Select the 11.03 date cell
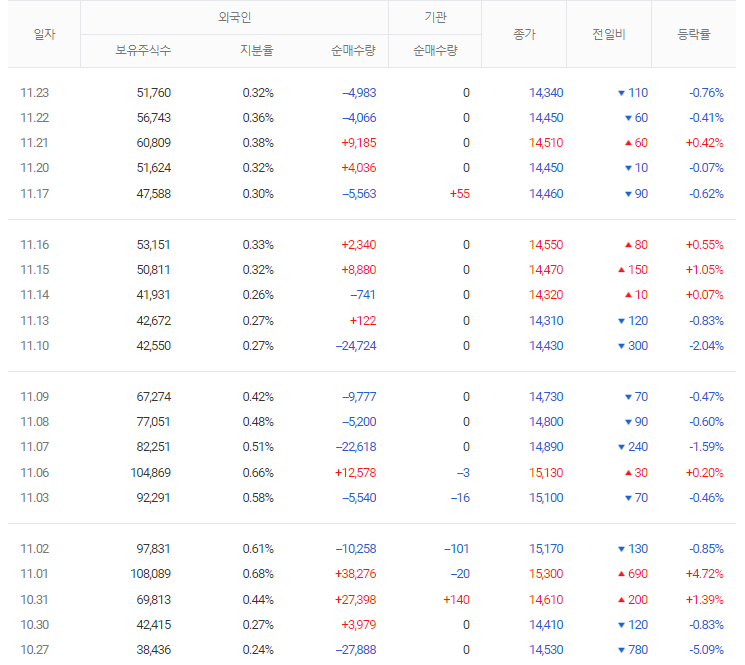 click(x=35, y=498)
